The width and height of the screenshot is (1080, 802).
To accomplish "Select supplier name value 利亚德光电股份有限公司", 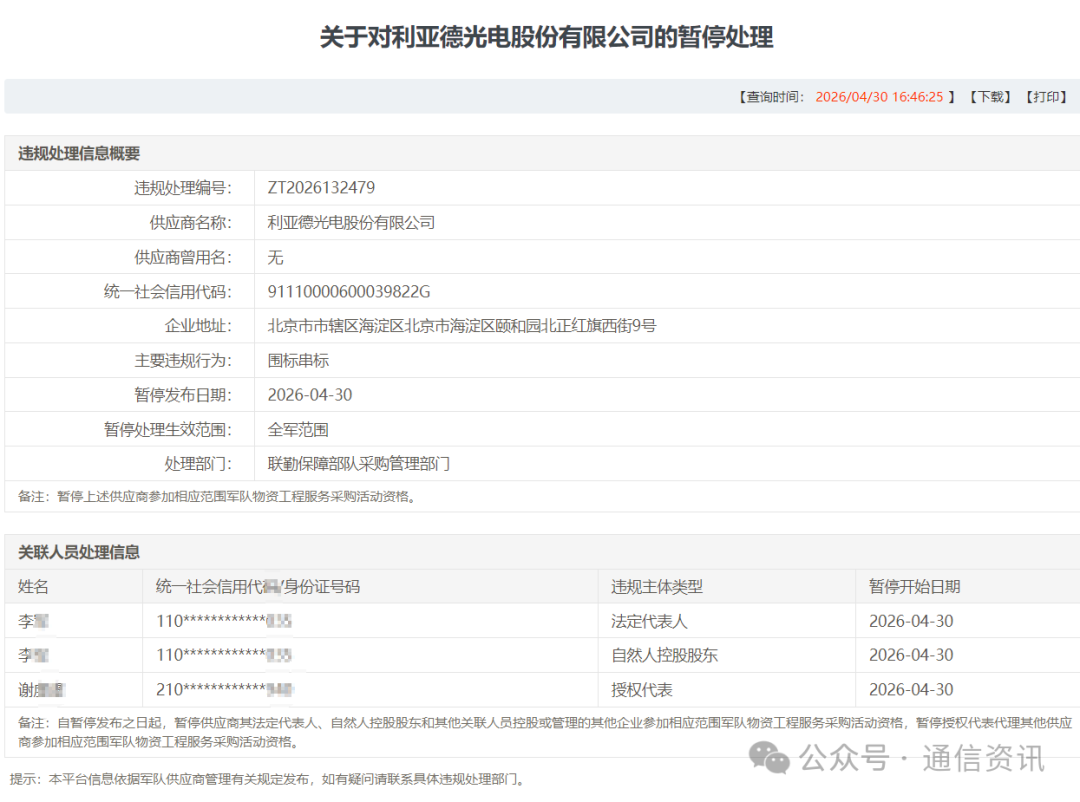I will 351,223.
